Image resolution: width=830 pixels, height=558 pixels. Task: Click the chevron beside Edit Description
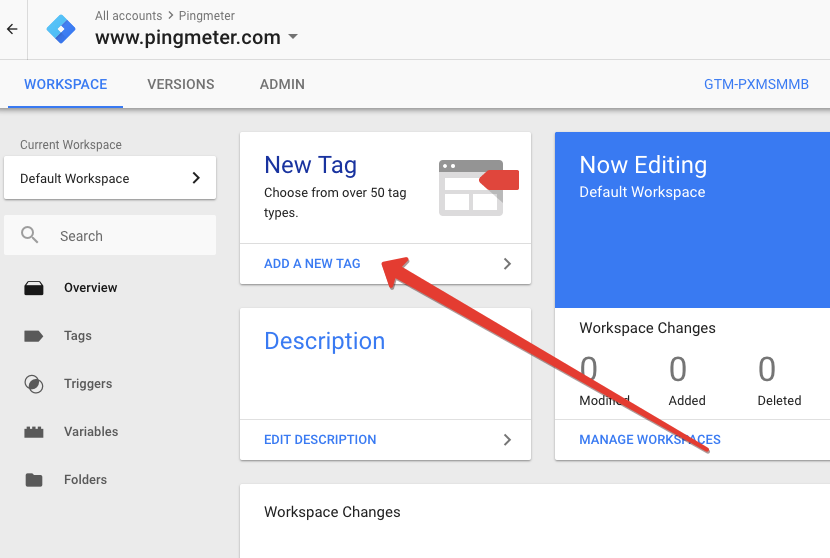(x=507, y=439)
